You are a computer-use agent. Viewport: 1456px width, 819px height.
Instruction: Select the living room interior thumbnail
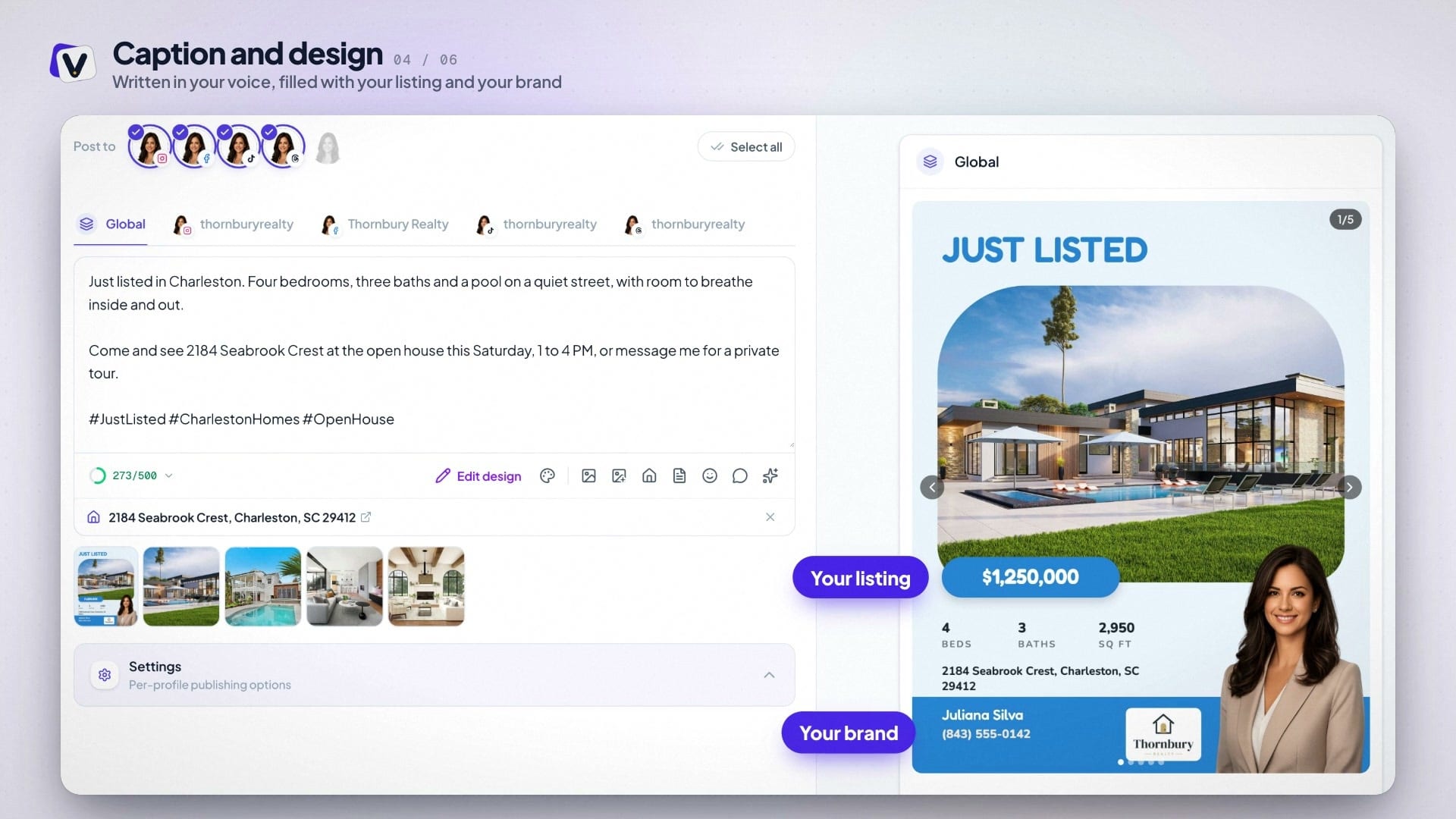coord(344,586)
